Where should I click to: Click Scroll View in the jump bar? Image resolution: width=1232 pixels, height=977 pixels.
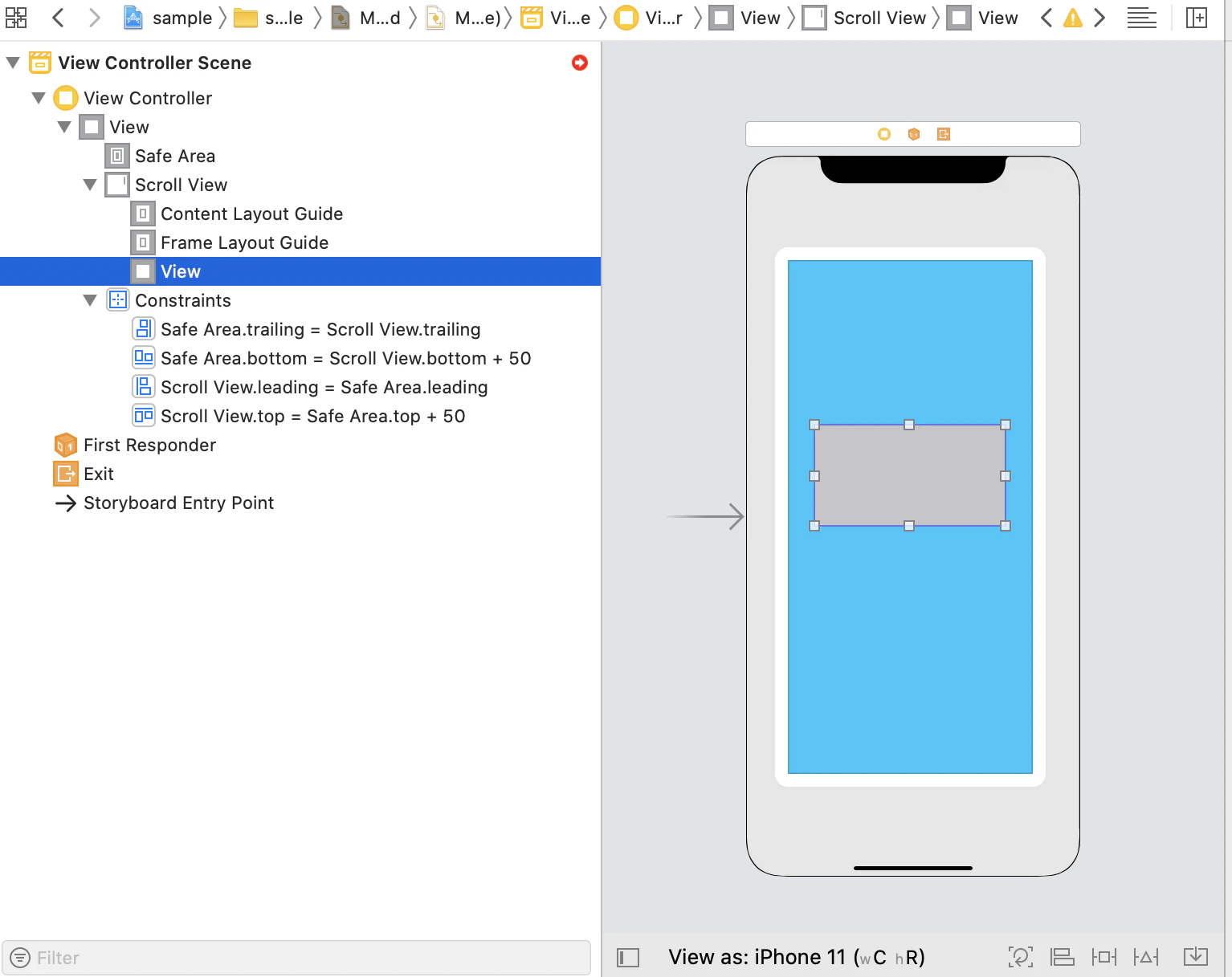click(864, 18)
